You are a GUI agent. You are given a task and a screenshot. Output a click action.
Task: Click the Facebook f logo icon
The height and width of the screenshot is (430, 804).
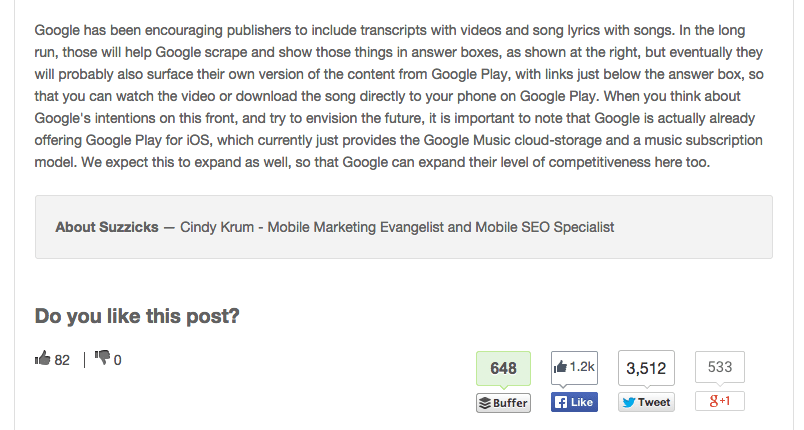pyautogui.click(x=561, y=402)
